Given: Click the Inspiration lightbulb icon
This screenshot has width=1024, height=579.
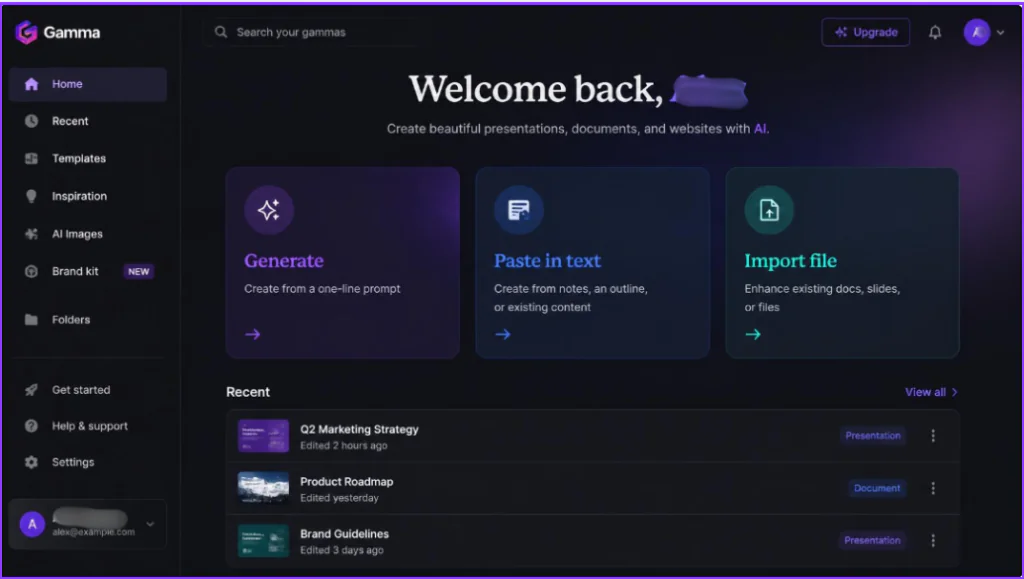Looking at the screenshot, I should click(31, 196).
